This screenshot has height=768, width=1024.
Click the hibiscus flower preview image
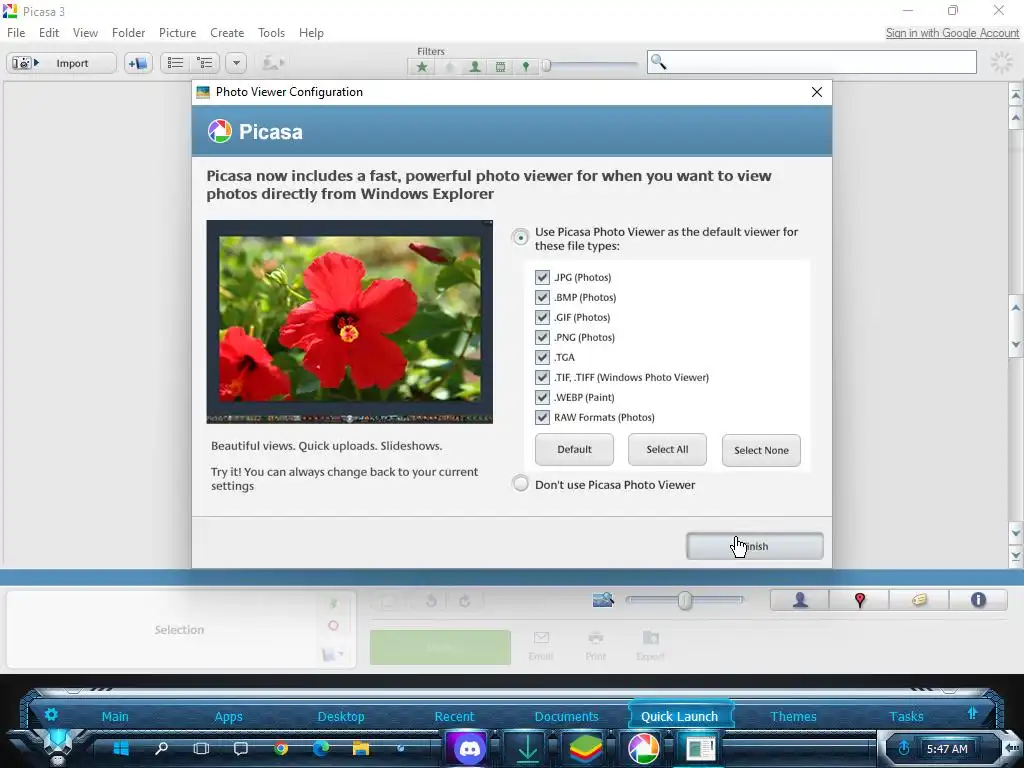coord(349,322)
